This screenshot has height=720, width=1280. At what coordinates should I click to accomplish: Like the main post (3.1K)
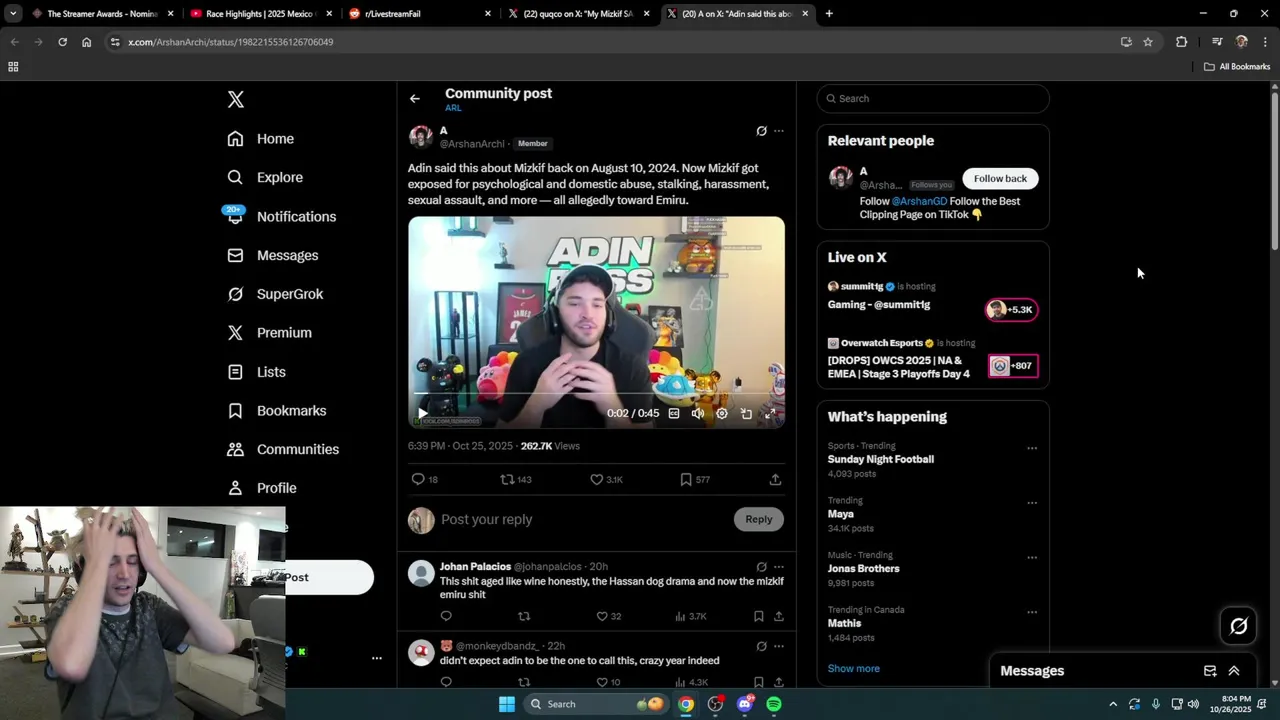point(606,480)
